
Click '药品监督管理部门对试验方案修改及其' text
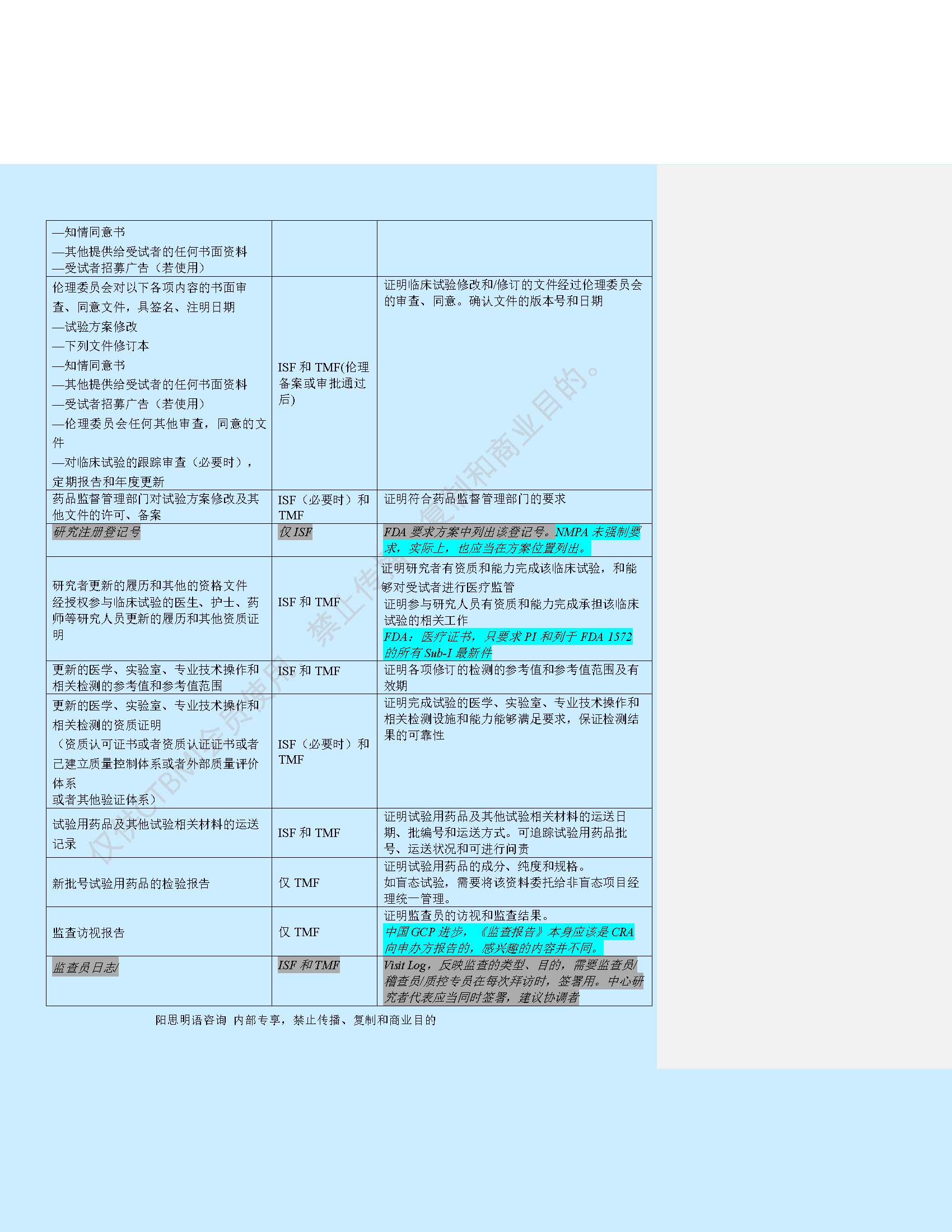[156, 499]
